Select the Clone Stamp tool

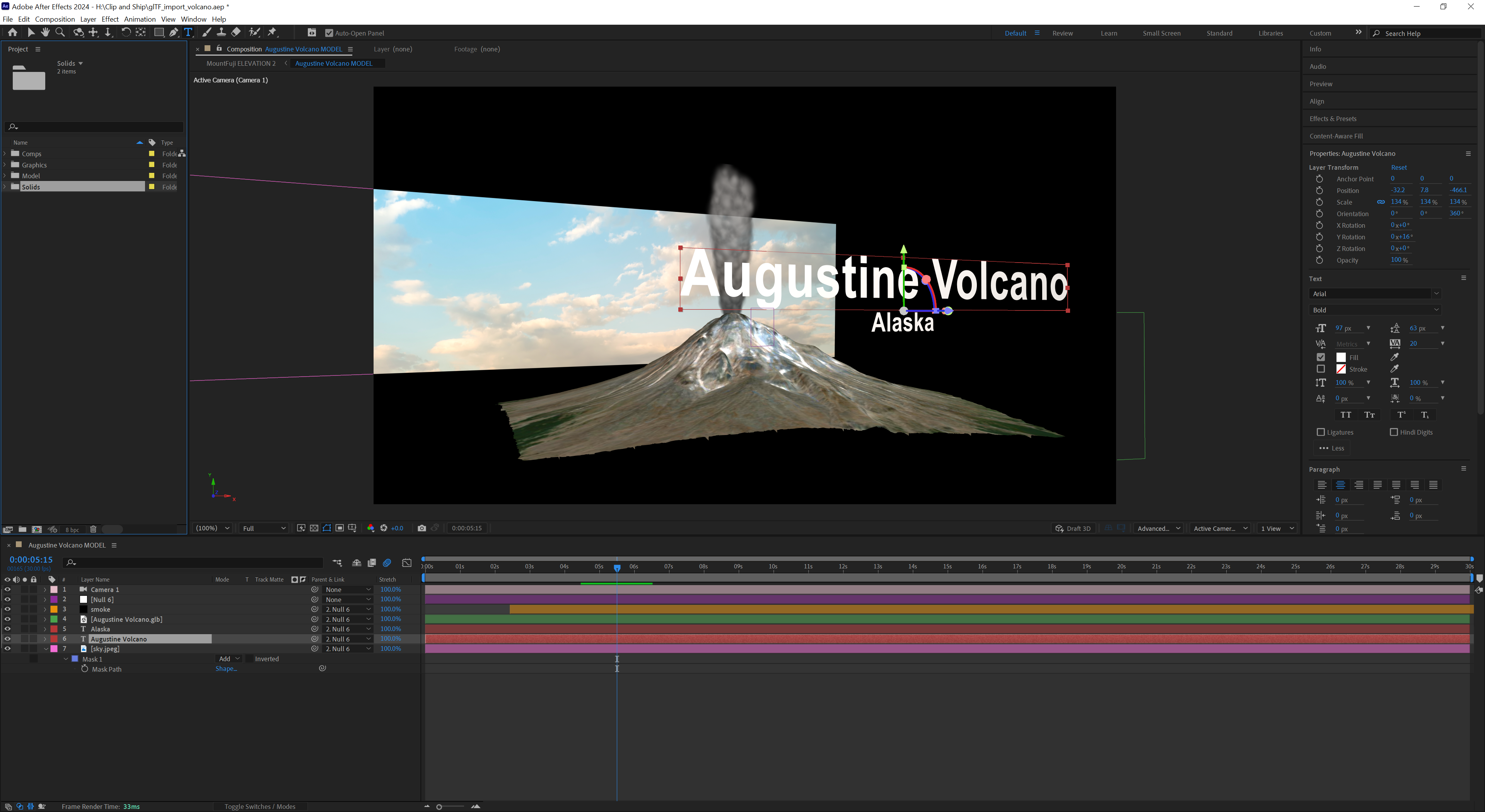(x=221, y=32)
